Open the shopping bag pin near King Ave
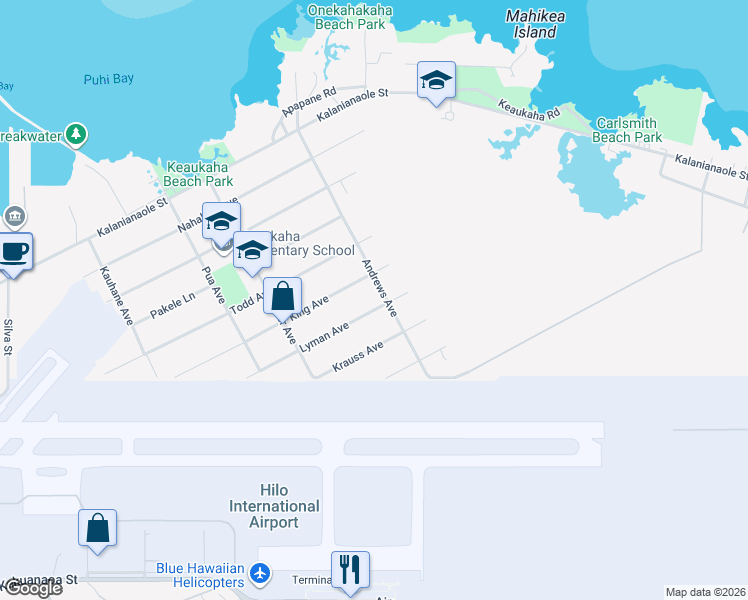 point(283,296)
